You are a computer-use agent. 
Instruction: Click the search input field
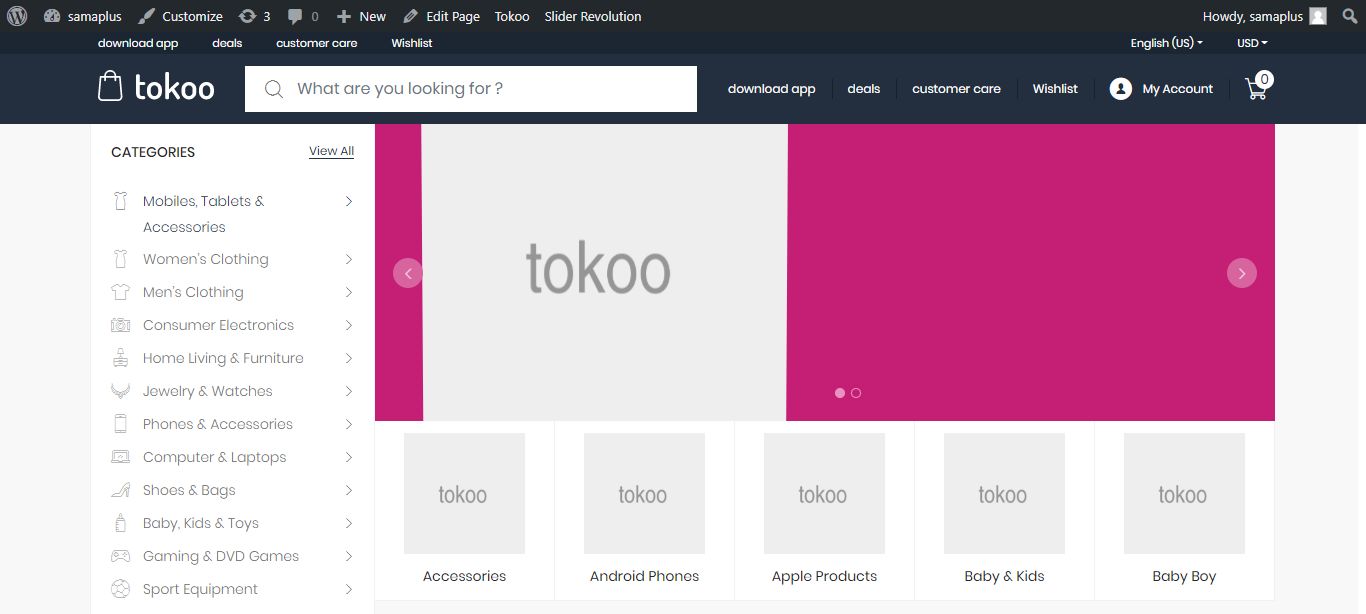click(471, 89)
